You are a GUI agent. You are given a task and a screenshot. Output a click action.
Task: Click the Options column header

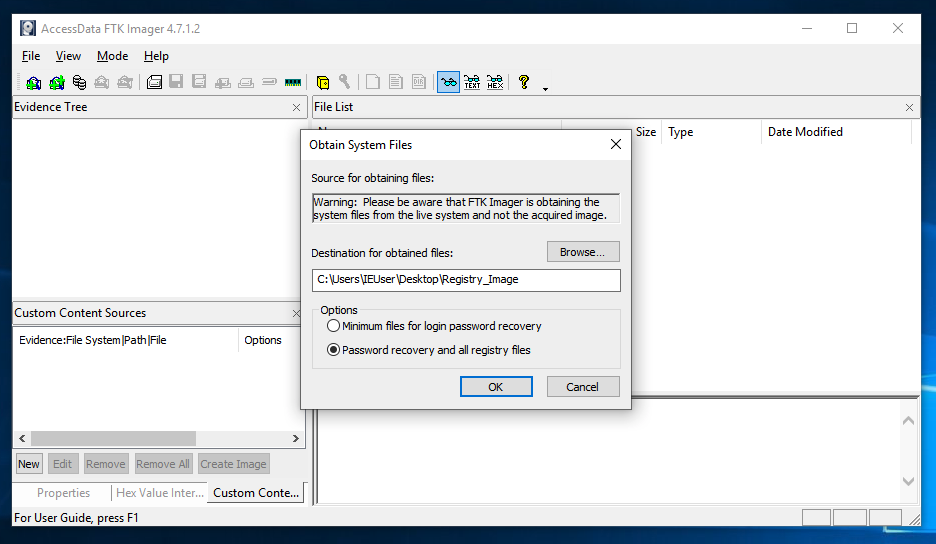pyautogui.click(x=263, y=340)
